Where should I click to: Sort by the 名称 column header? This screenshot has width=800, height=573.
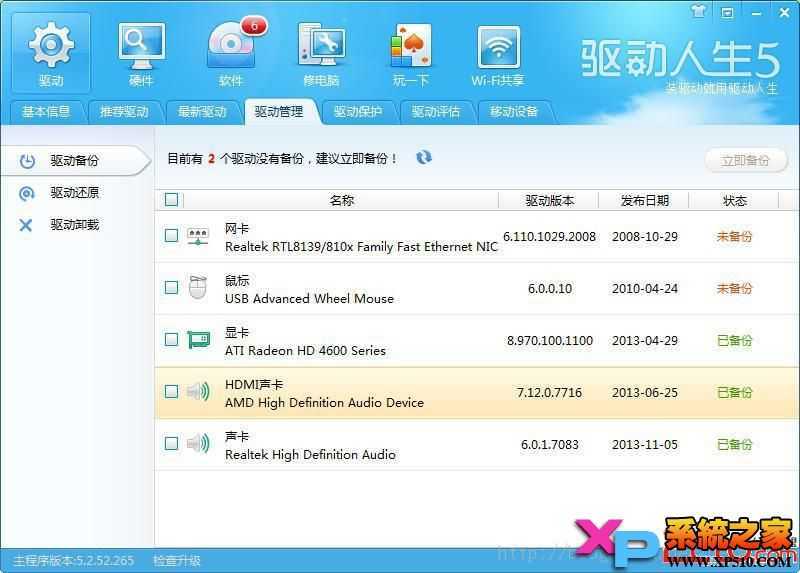(x=341, y=201)
